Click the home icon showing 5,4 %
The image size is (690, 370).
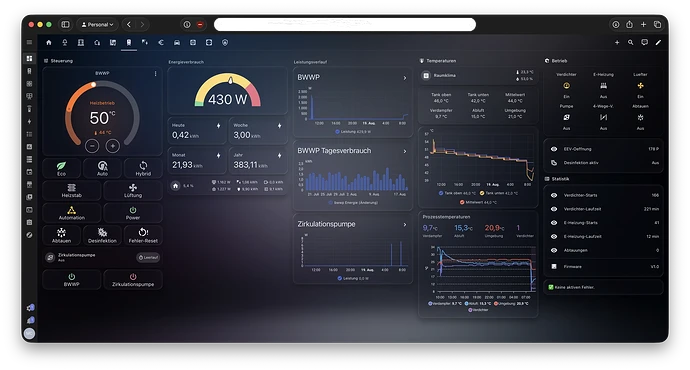[176, 186]
